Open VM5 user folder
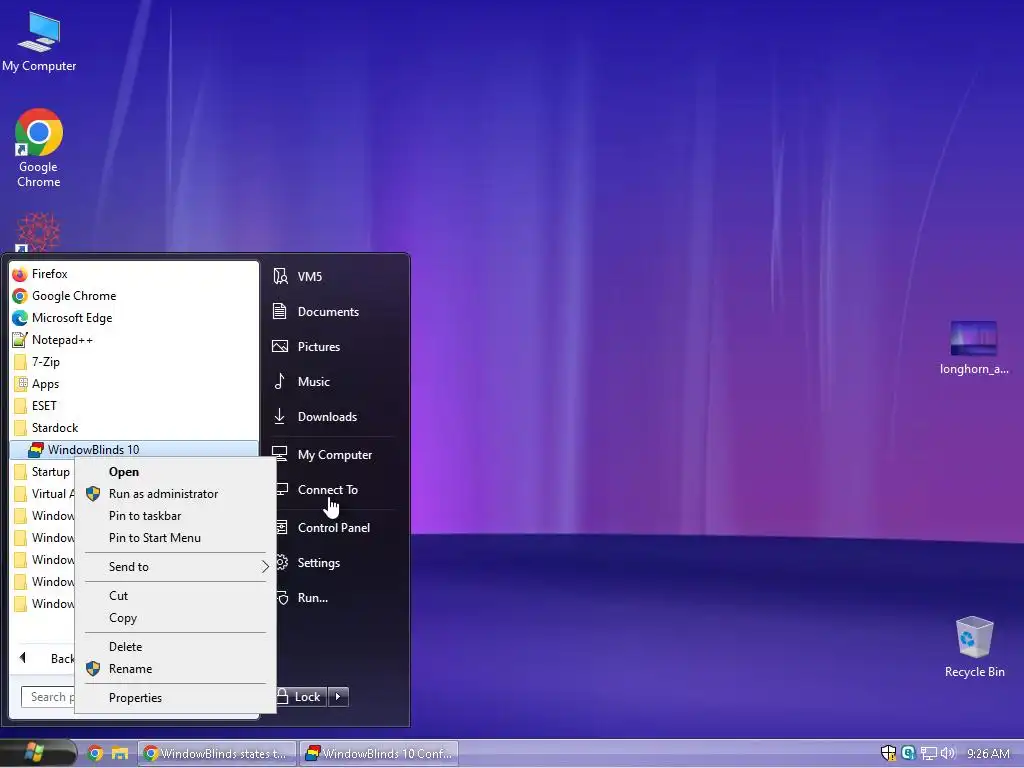The height and width of the screenshot is (768, 1024). click(334, 276)
